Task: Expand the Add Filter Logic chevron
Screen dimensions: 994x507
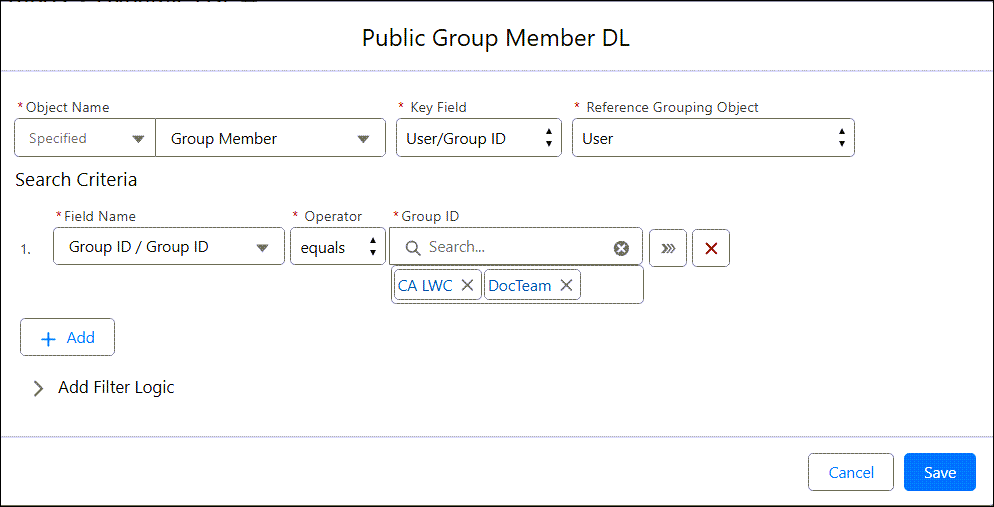Action: (x=39, y=388)
